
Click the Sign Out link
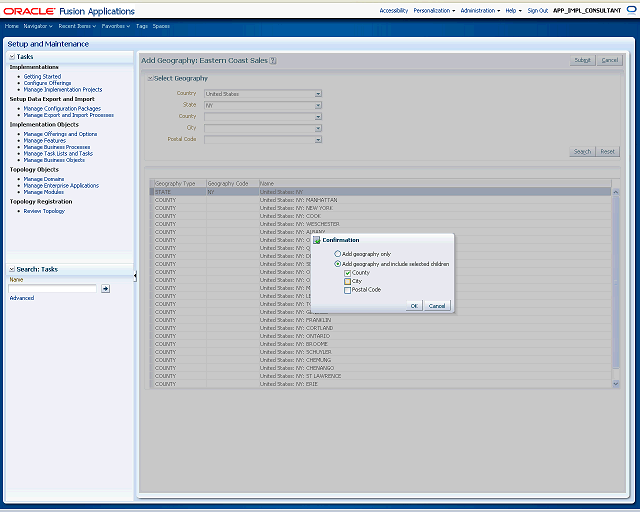[x=538, y=11]
